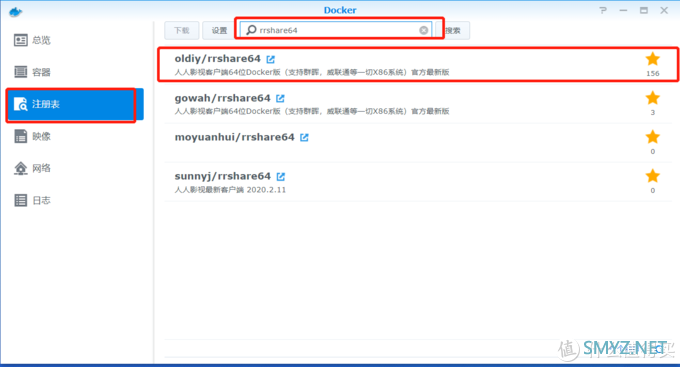Click the 下载 download button
The width and height of the screenshot is (680, 367).
pos(182,30)
